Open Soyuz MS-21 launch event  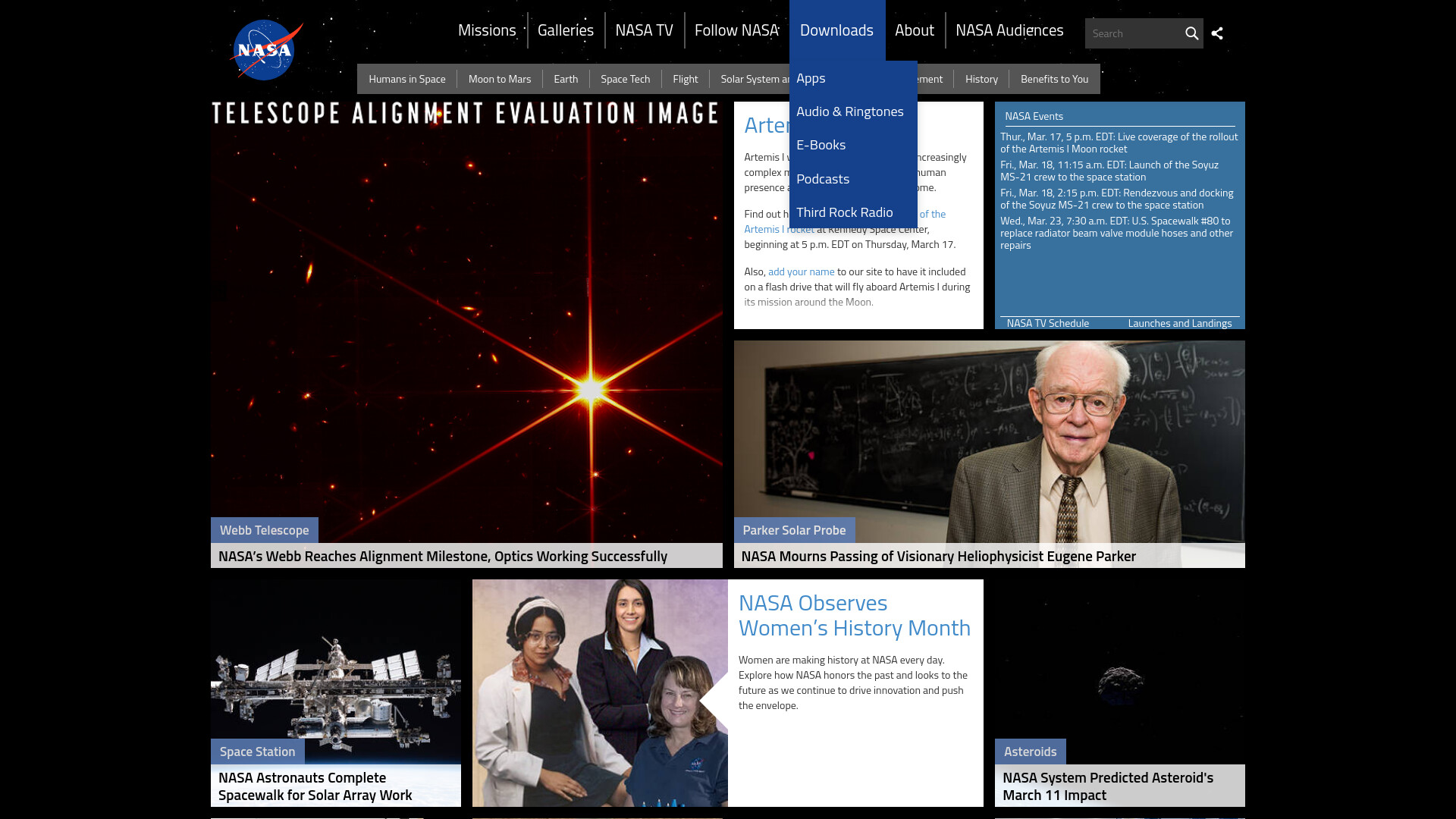[x=1109, y=171]
